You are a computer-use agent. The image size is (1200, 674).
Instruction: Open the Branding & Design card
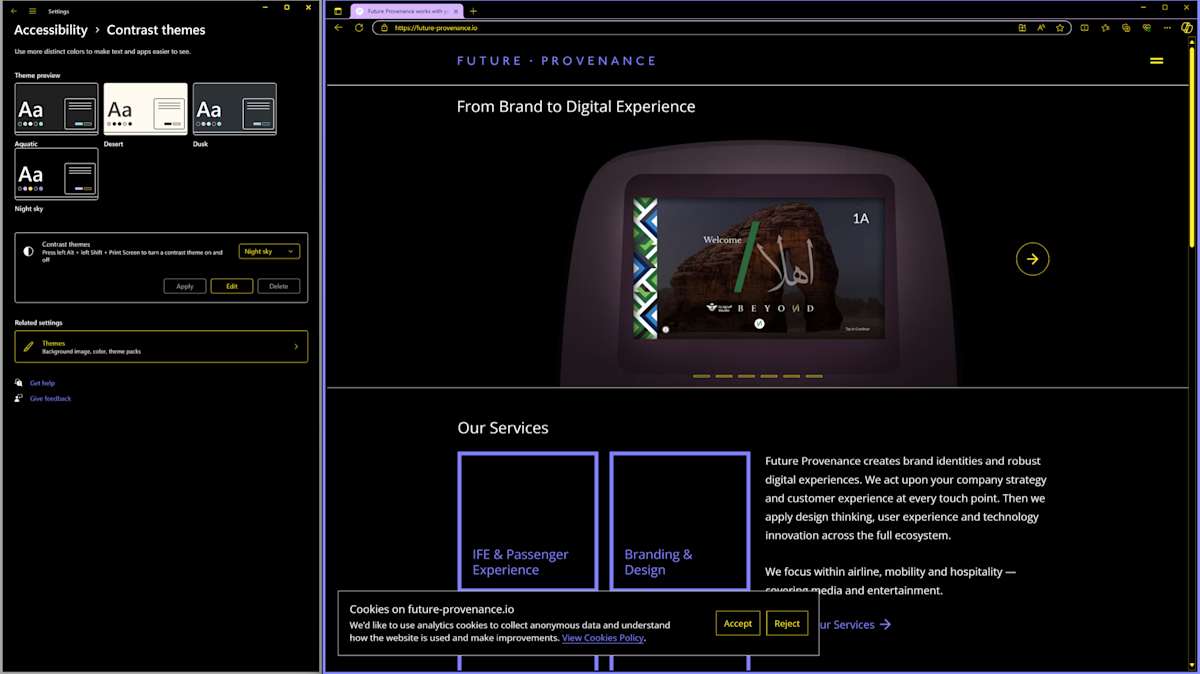pos(680,521)
